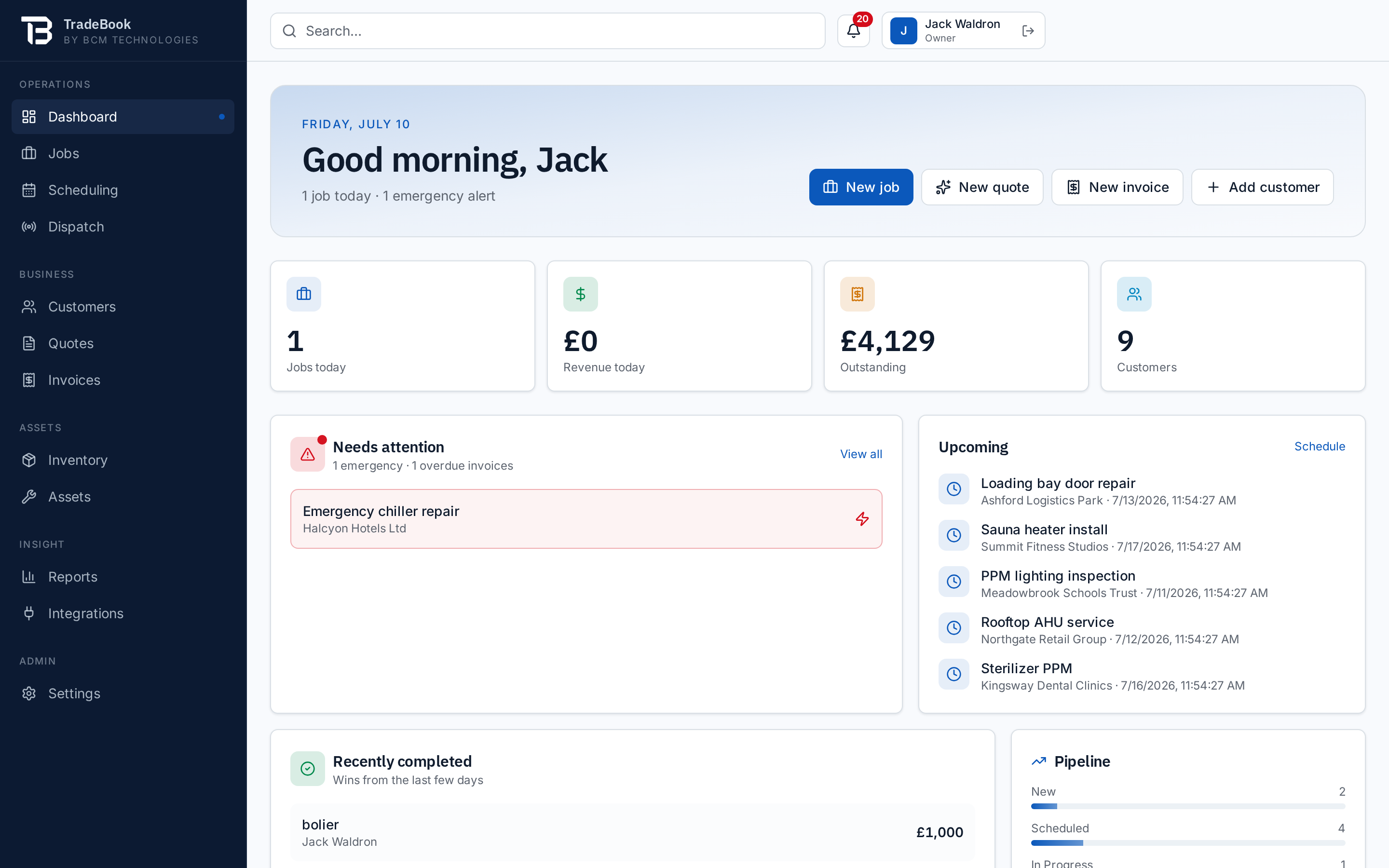Click the Recently completed checkmark icon

[308, 769]
